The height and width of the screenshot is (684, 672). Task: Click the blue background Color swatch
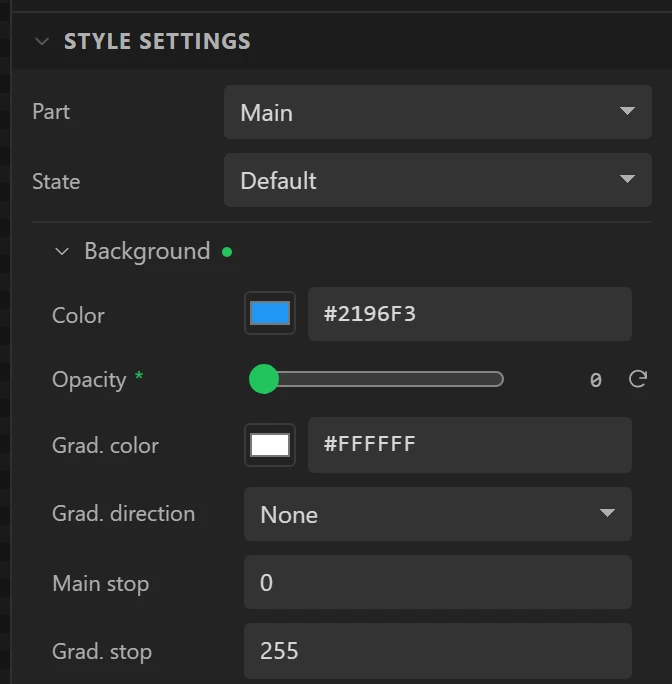270,313
